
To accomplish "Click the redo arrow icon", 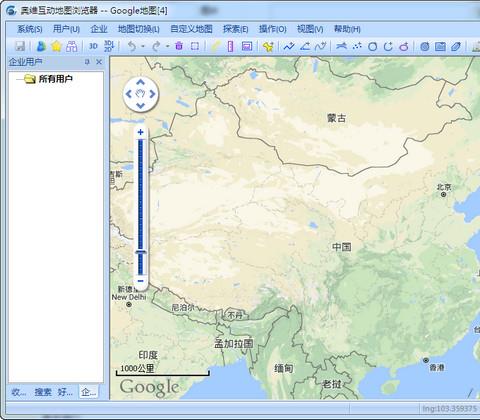I will click(x=156, y=46).
